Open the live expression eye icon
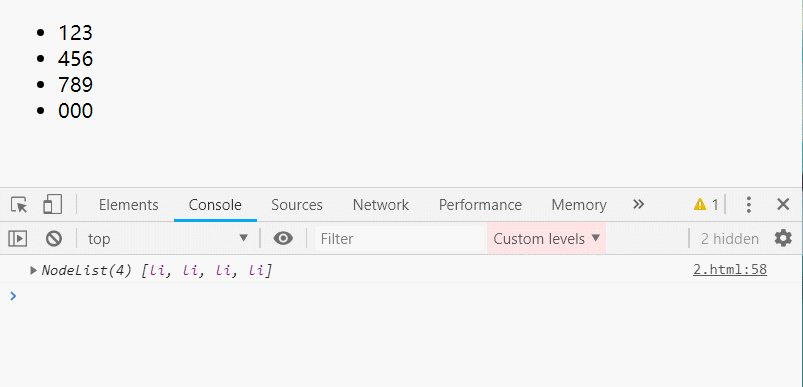803x387 pixels. [x=283, y=239]
